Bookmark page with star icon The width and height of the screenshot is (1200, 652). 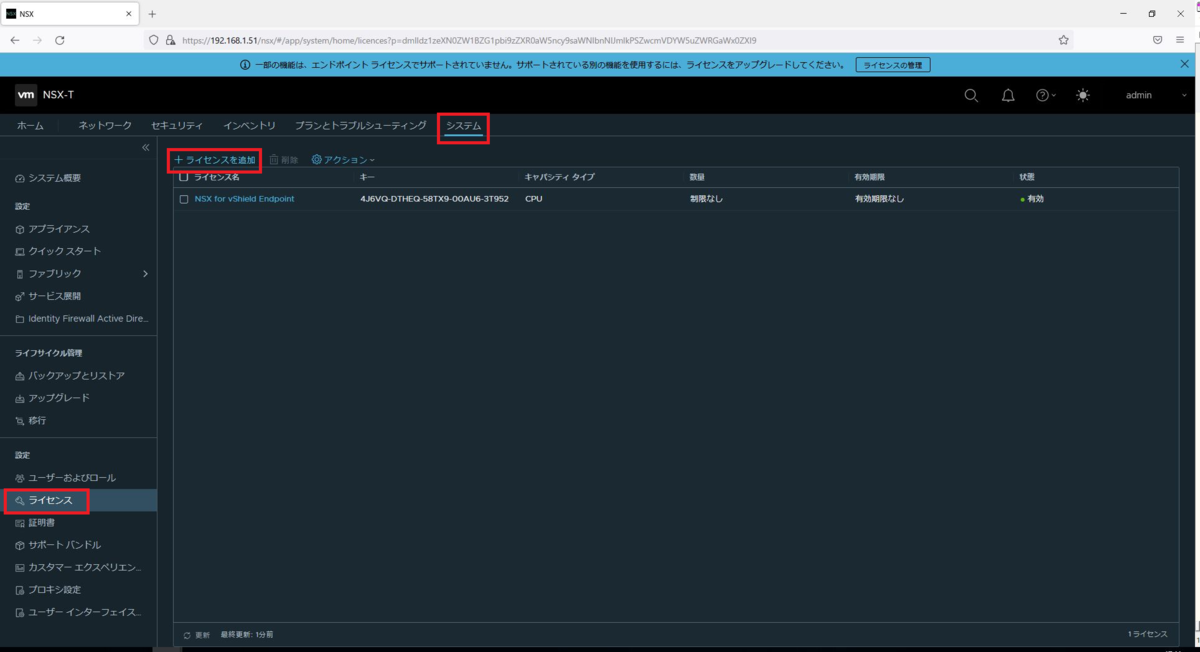pos(1064,40)
